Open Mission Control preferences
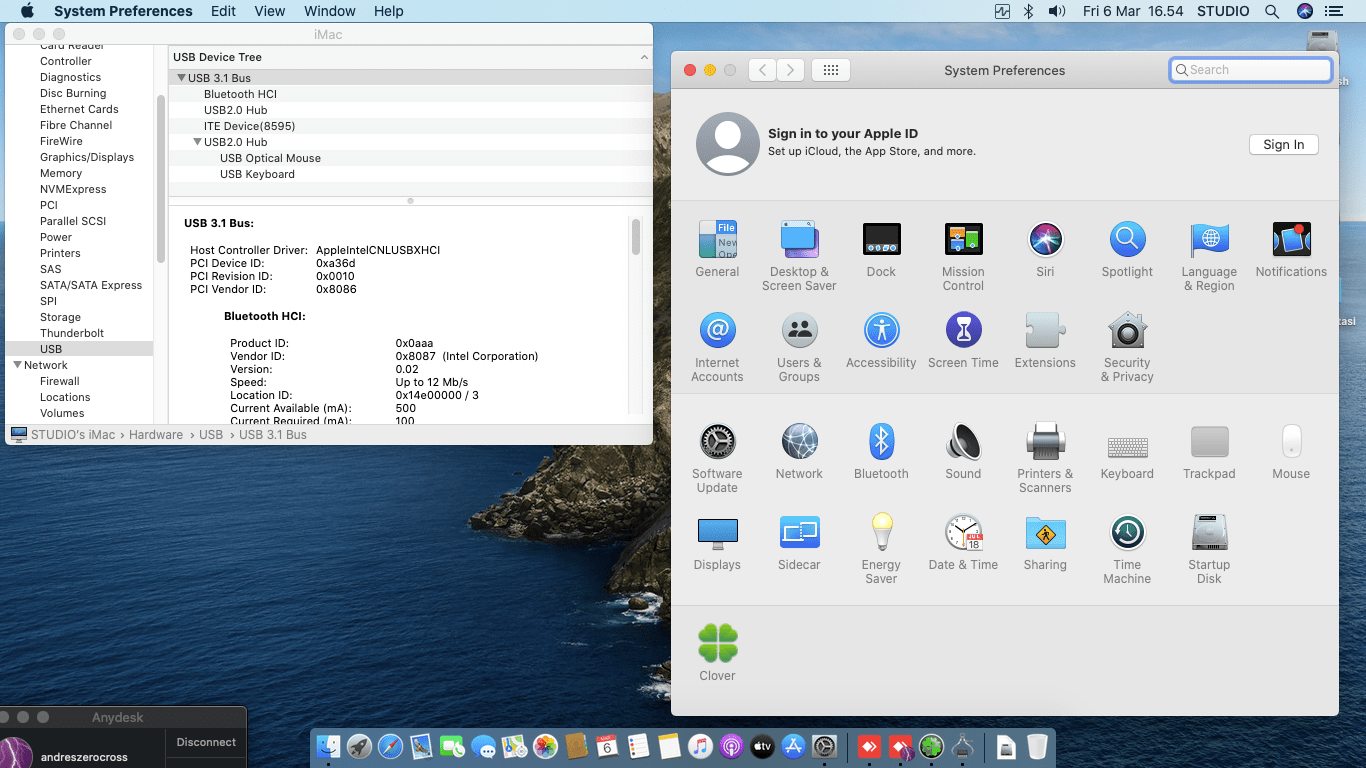The height and width of the screenshot is (768, 1366). click(x=963, y=240)
